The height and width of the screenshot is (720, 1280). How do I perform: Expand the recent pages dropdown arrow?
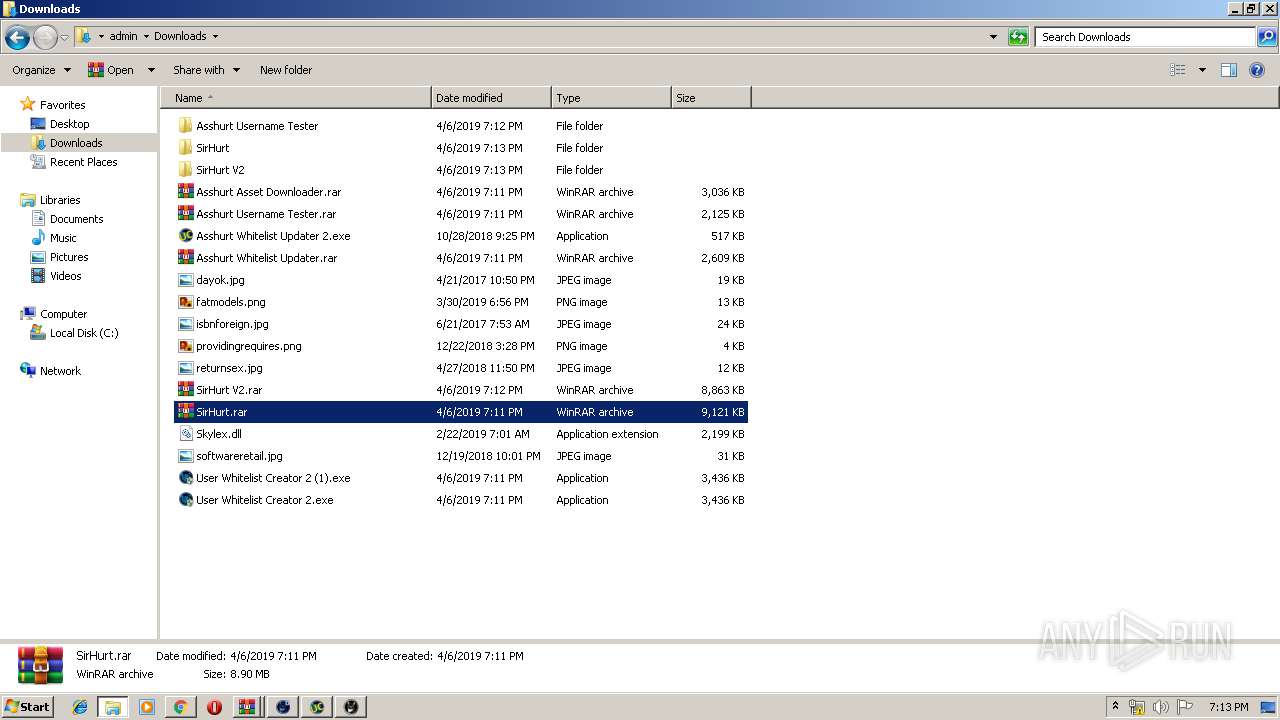tap(65, 38)
